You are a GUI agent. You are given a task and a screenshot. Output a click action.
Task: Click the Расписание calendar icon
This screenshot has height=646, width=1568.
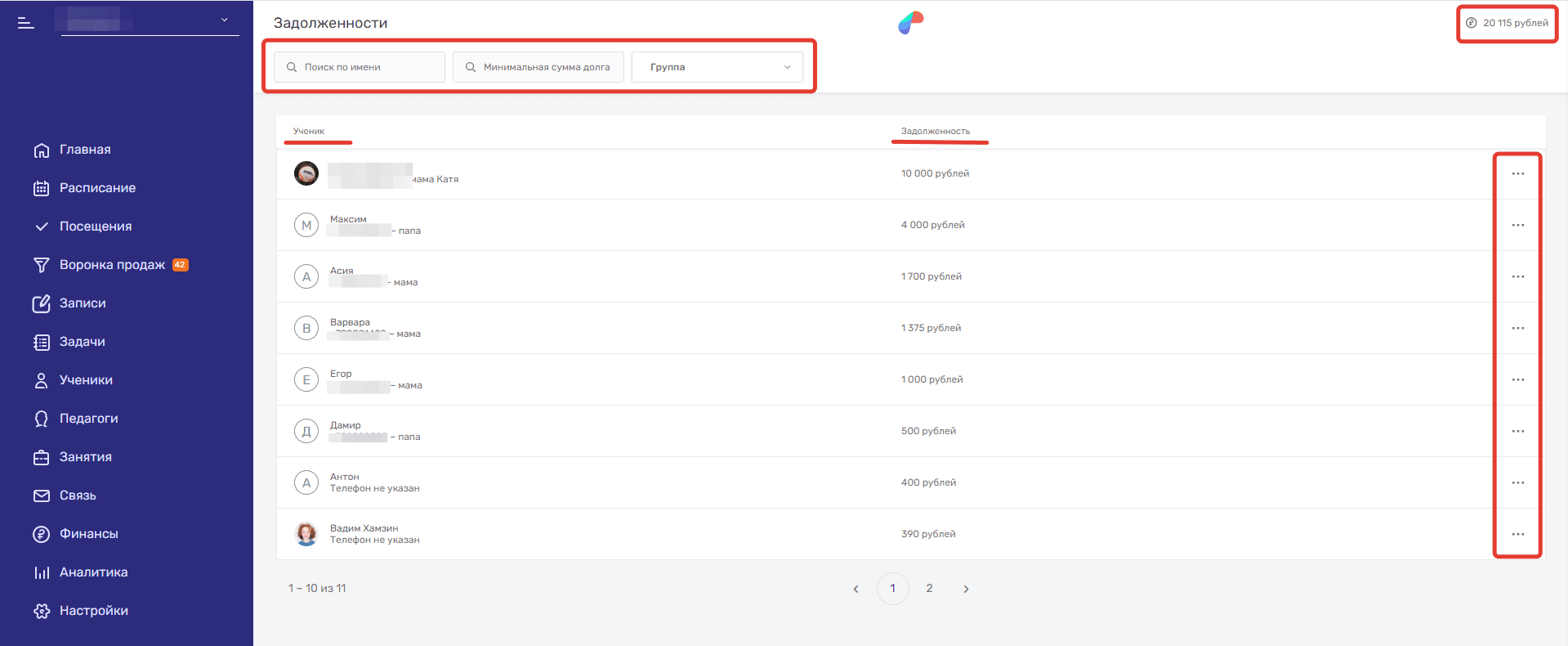pos(42,188)
